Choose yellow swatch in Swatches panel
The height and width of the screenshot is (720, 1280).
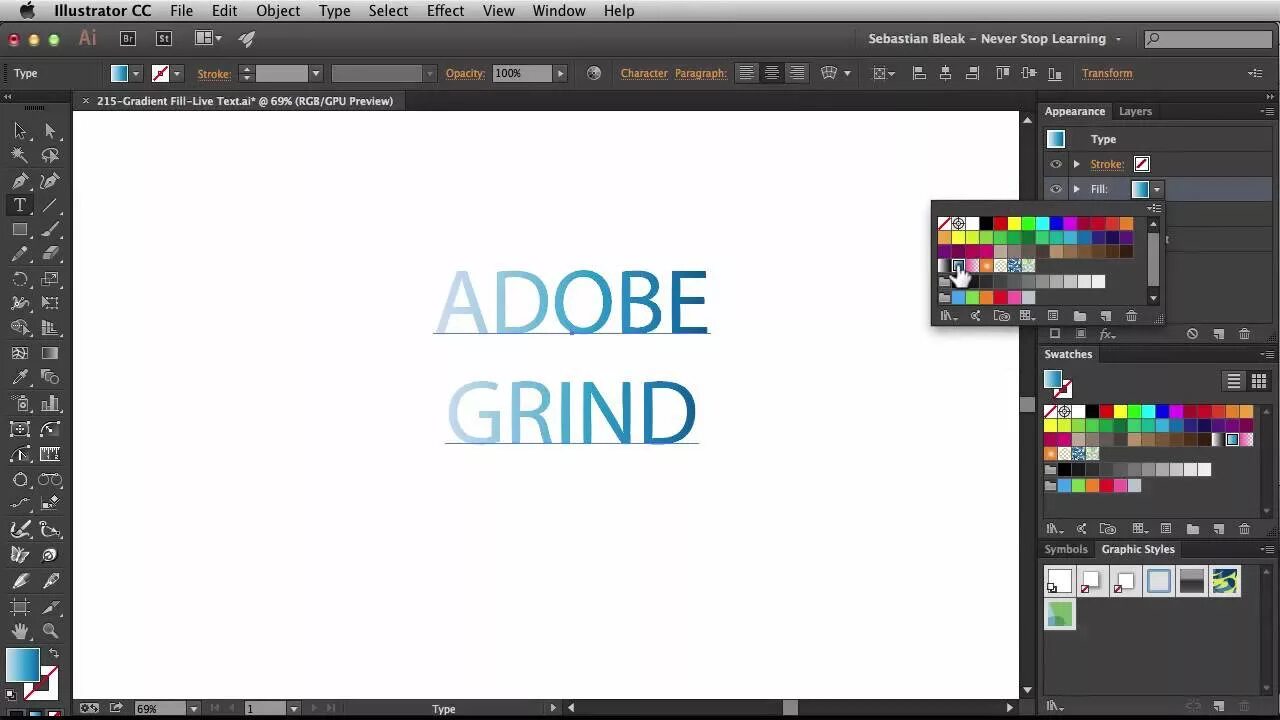tap(1120, 412)
